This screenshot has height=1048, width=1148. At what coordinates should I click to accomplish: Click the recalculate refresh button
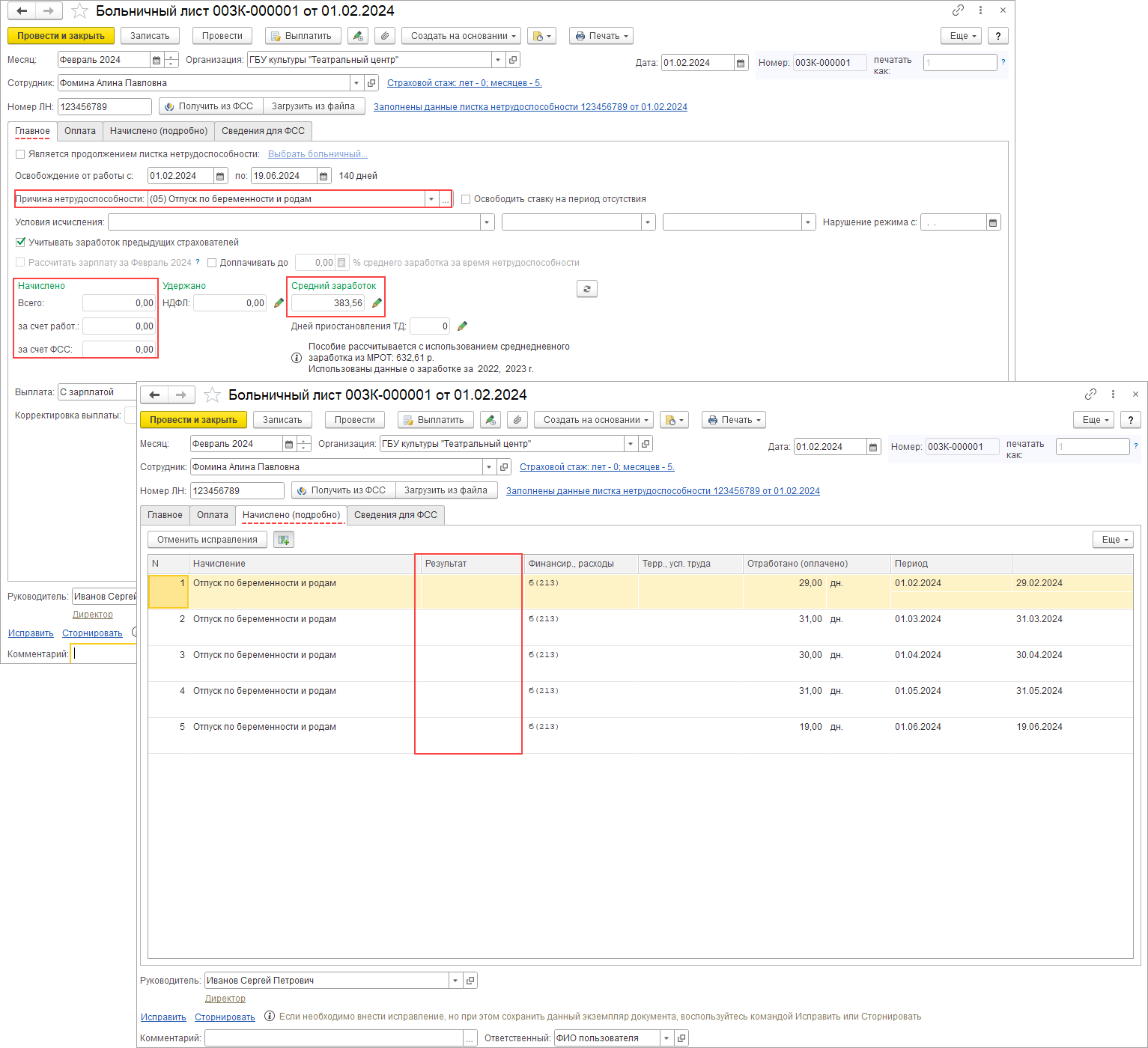(x=587, y=289)
